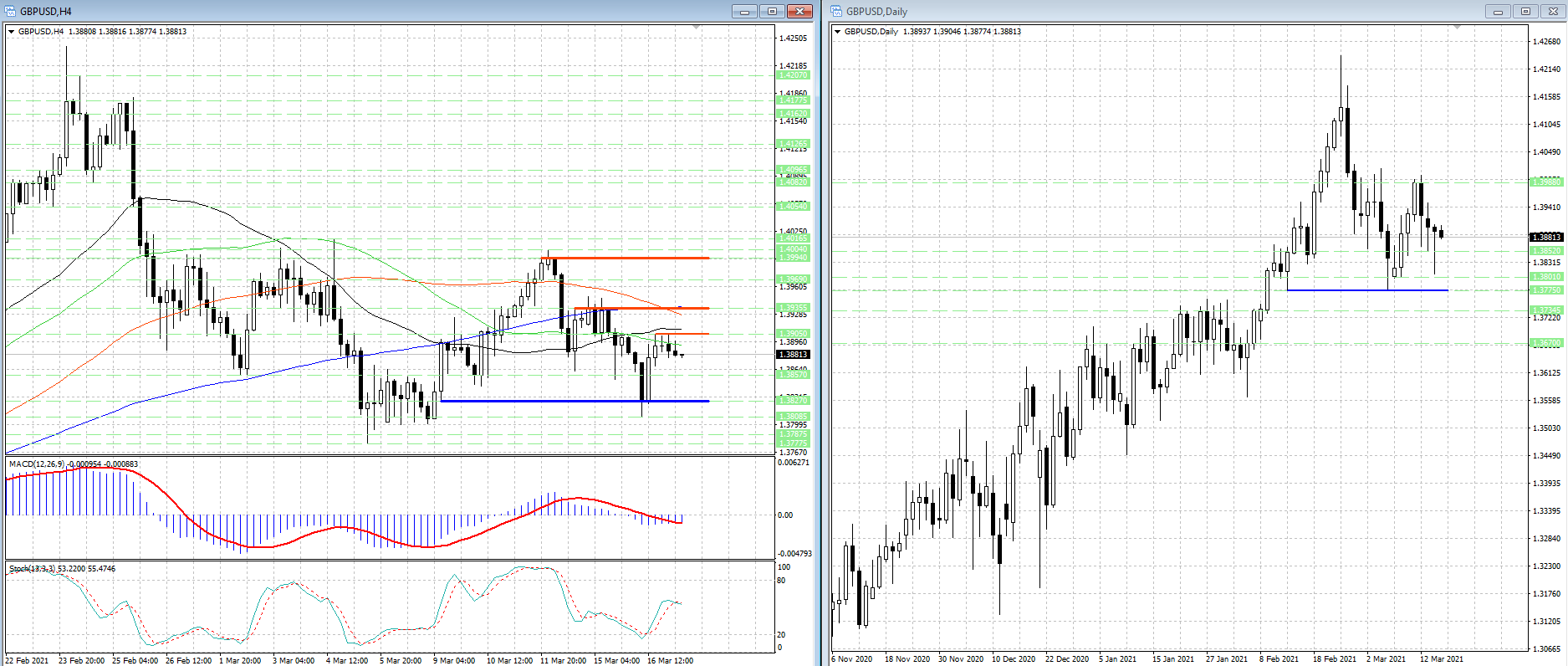Select the blue support line on H4 chart
The width and height of the screenshot is (1568, 666).
click(574, 402)
